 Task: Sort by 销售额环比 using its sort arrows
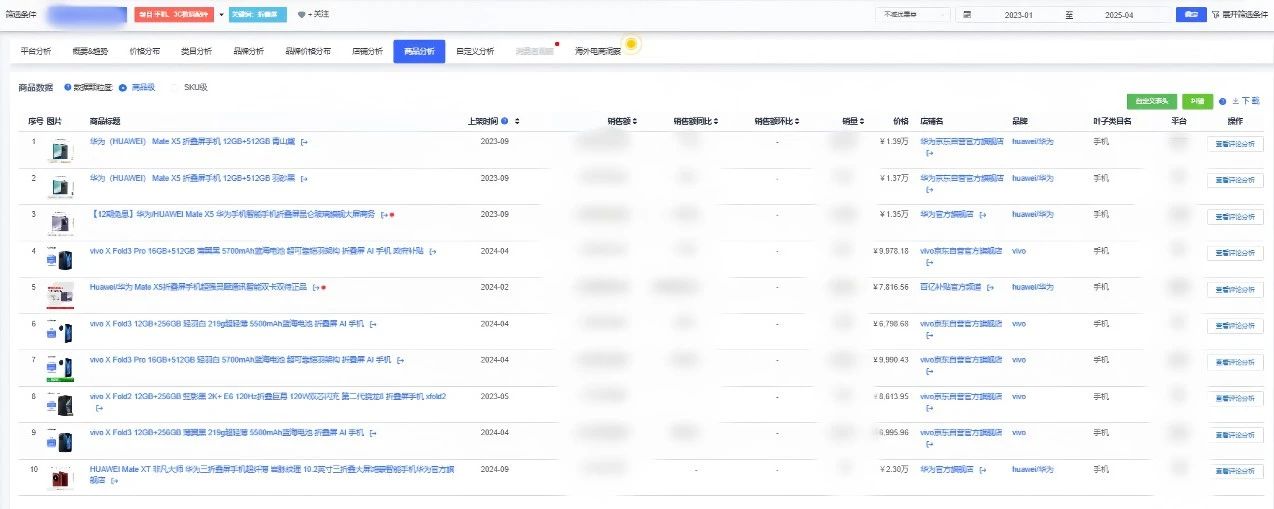click(x=797, y=121)
